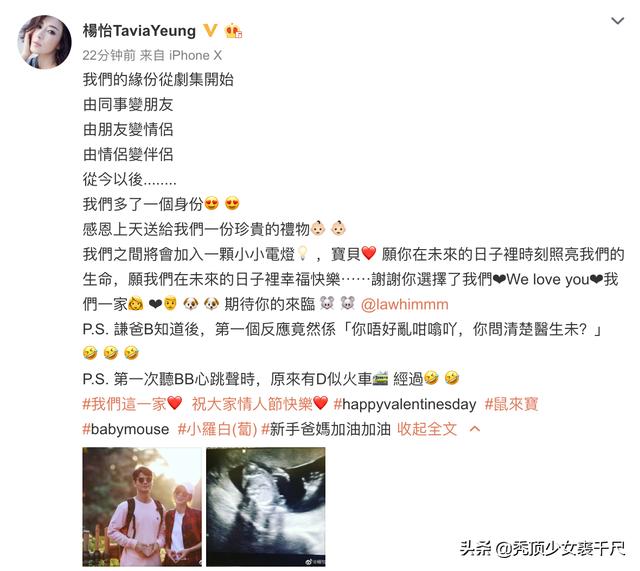Click the 22分钟前 post timestamp

[109, 55]
